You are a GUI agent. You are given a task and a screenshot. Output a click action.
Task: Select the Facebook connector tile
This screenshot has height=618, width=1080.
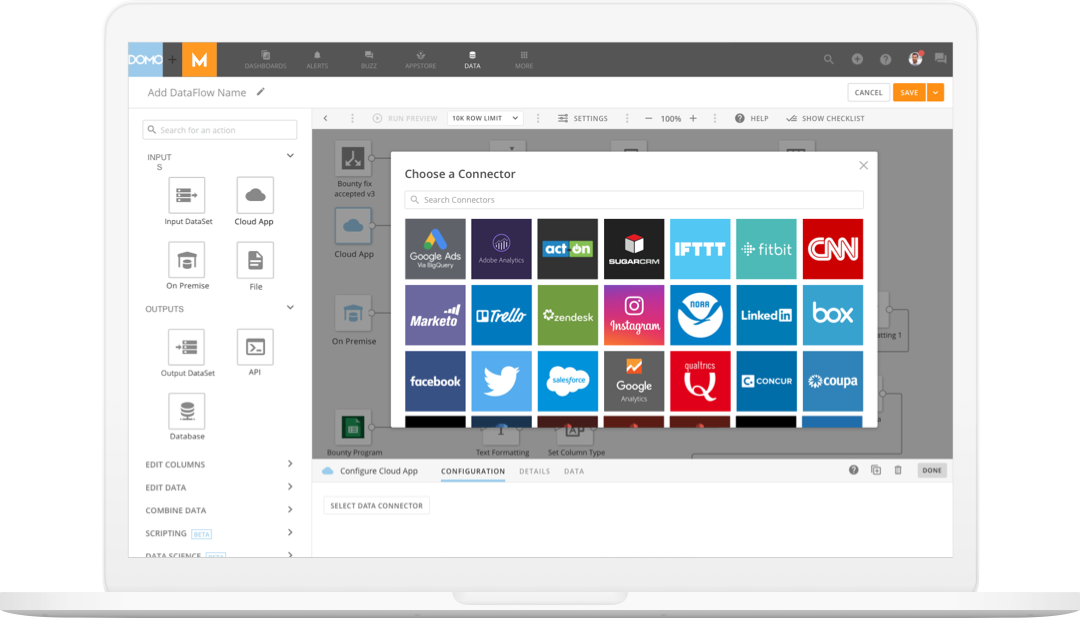(x=435, y=381)
